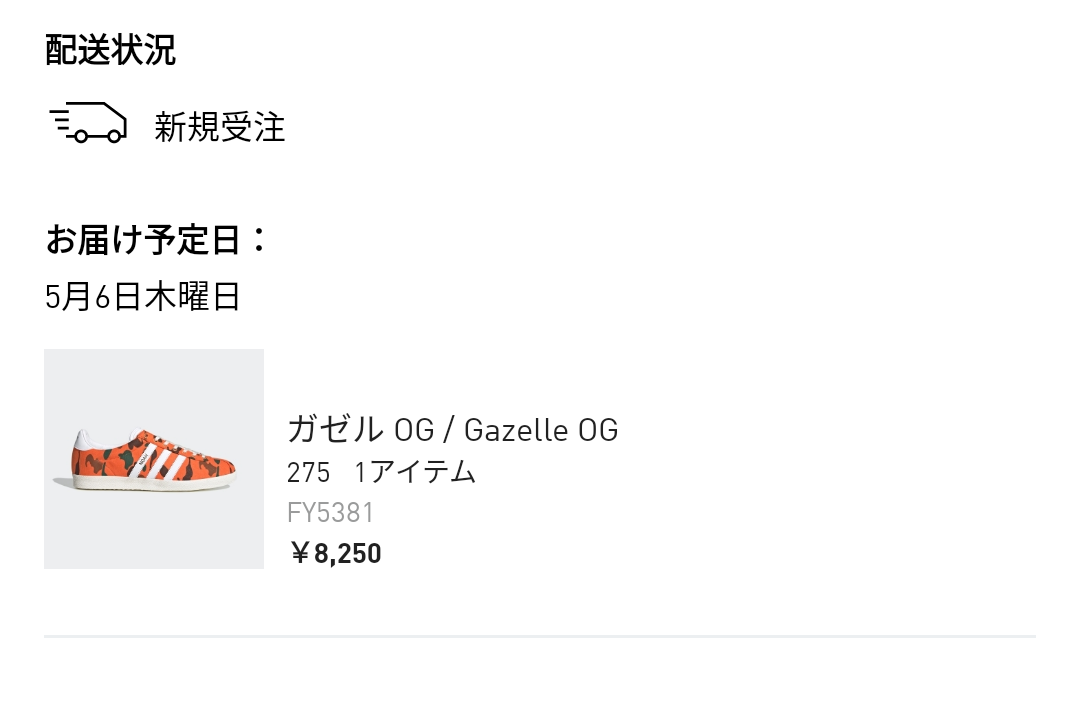Click the 配送状況 section heading
Image resolution: width=1080 pixels, height=719 pixels.
pyautogui.click(x=110, y=50)
